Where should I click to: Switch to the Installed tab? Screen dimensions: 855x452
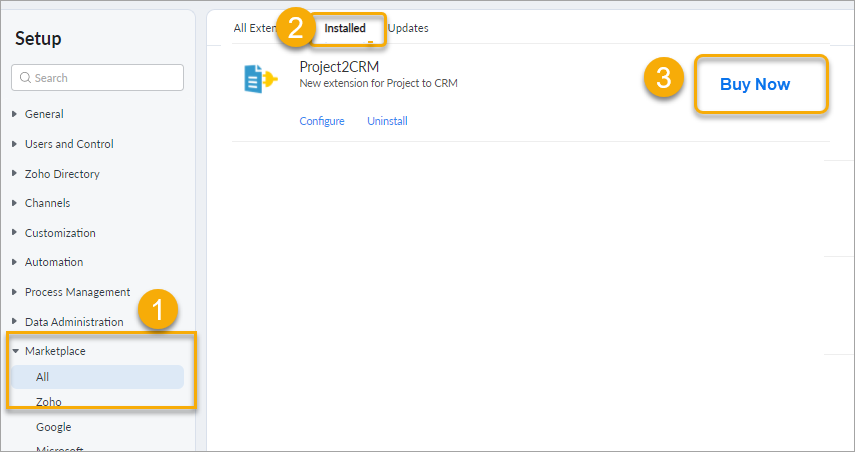pyautogui.click(x=345, y=28)
